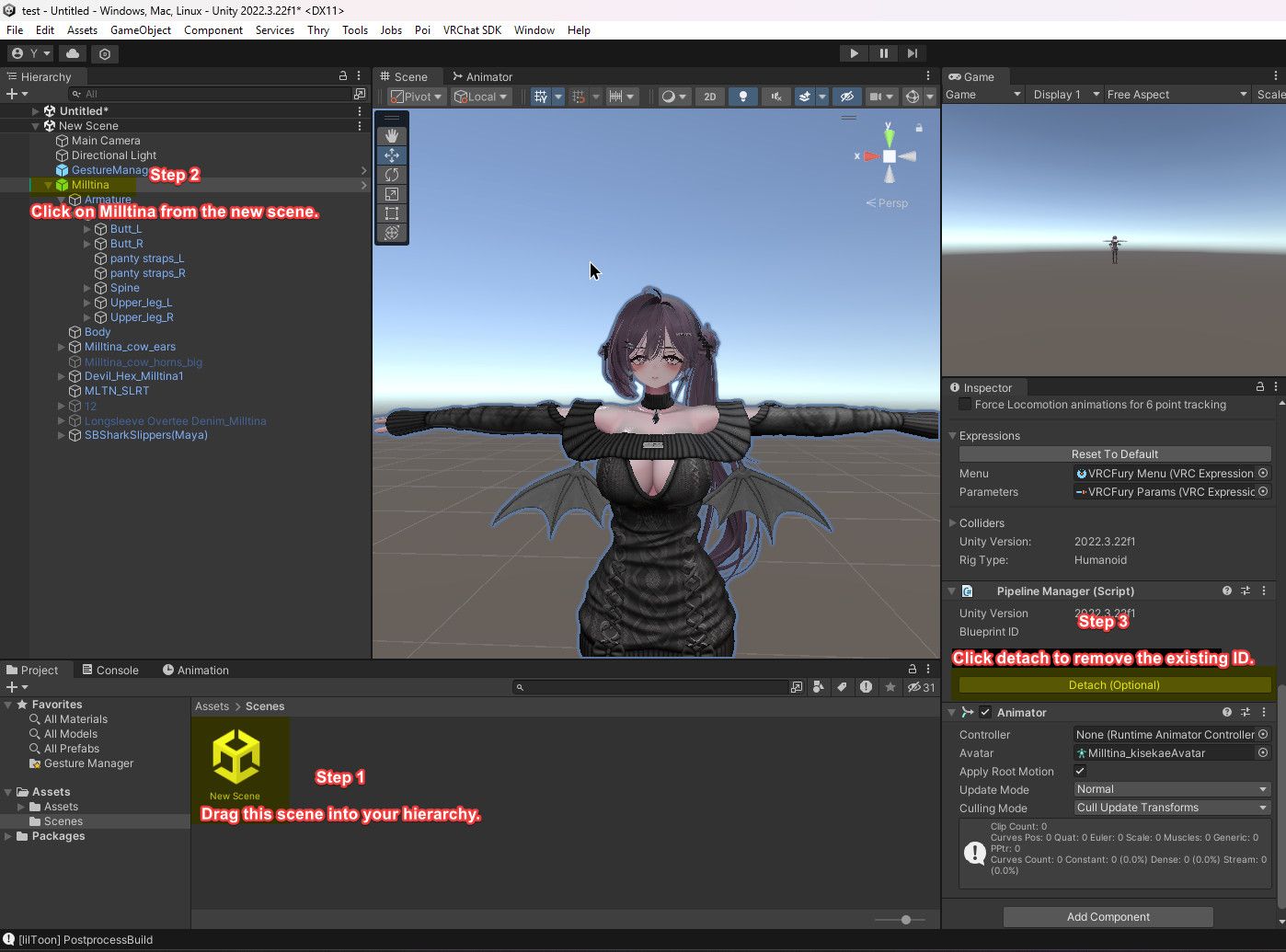The image size is (1286, 952).
Task: Pick object for Menu field
Action: coord(1263,474)
